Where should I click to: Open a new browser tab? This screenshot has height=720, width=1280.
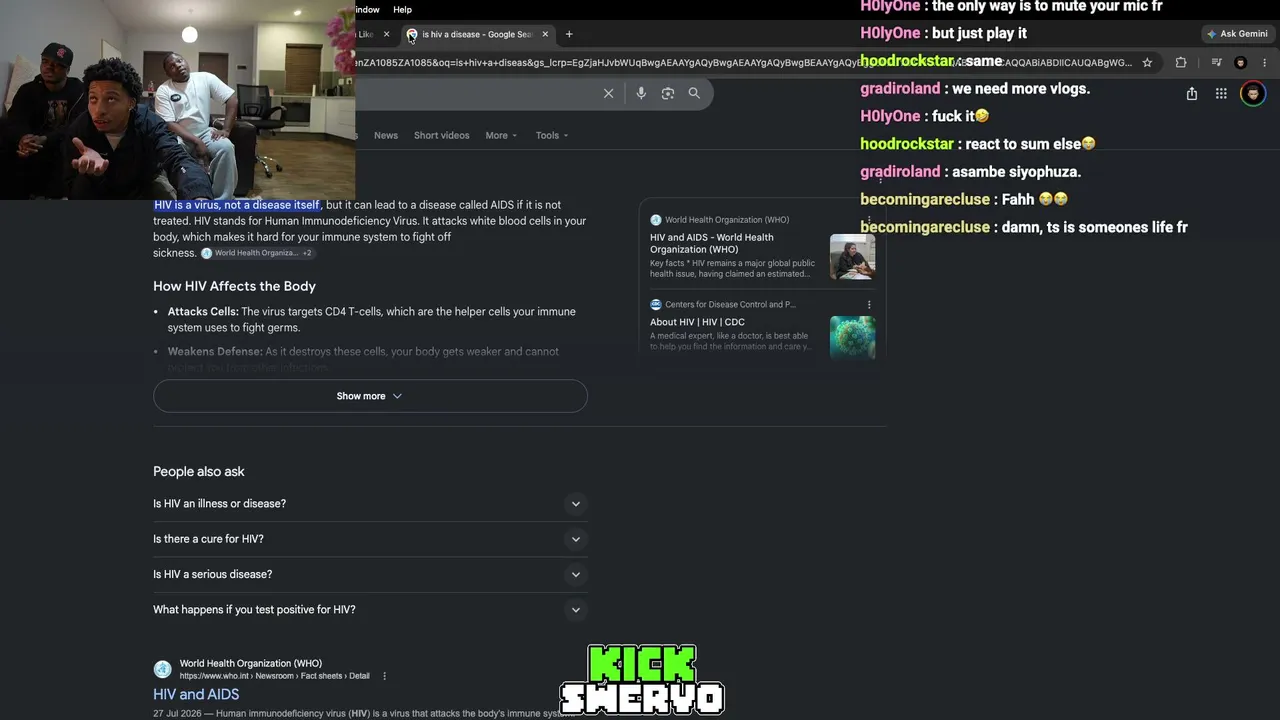point(569,34)
